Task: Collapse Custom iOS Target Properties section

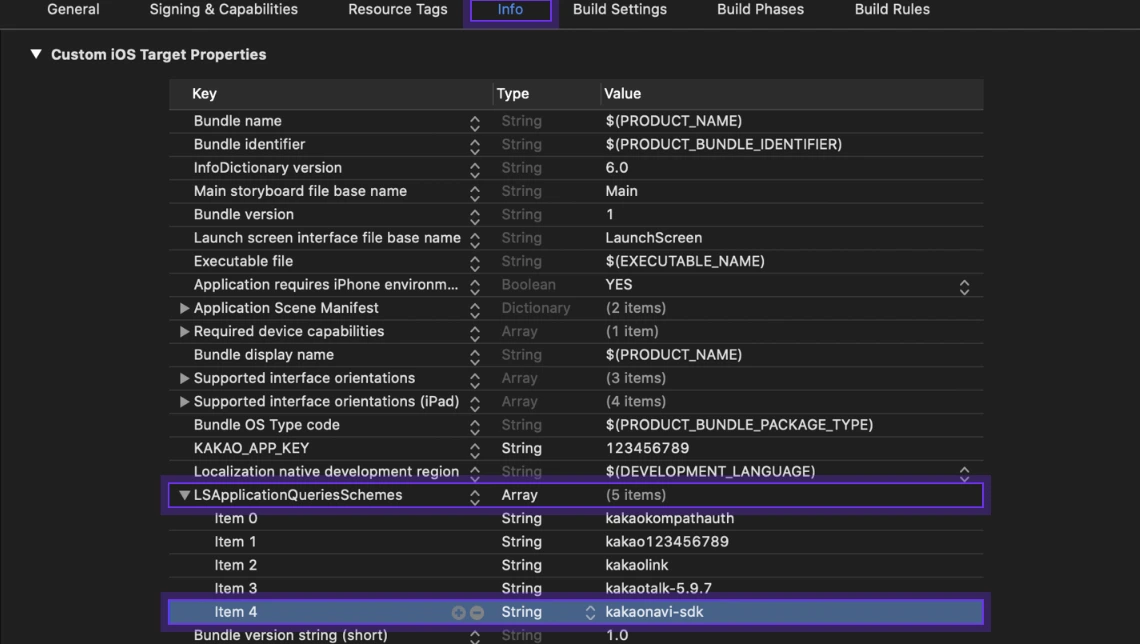Action: coord(36,54)
